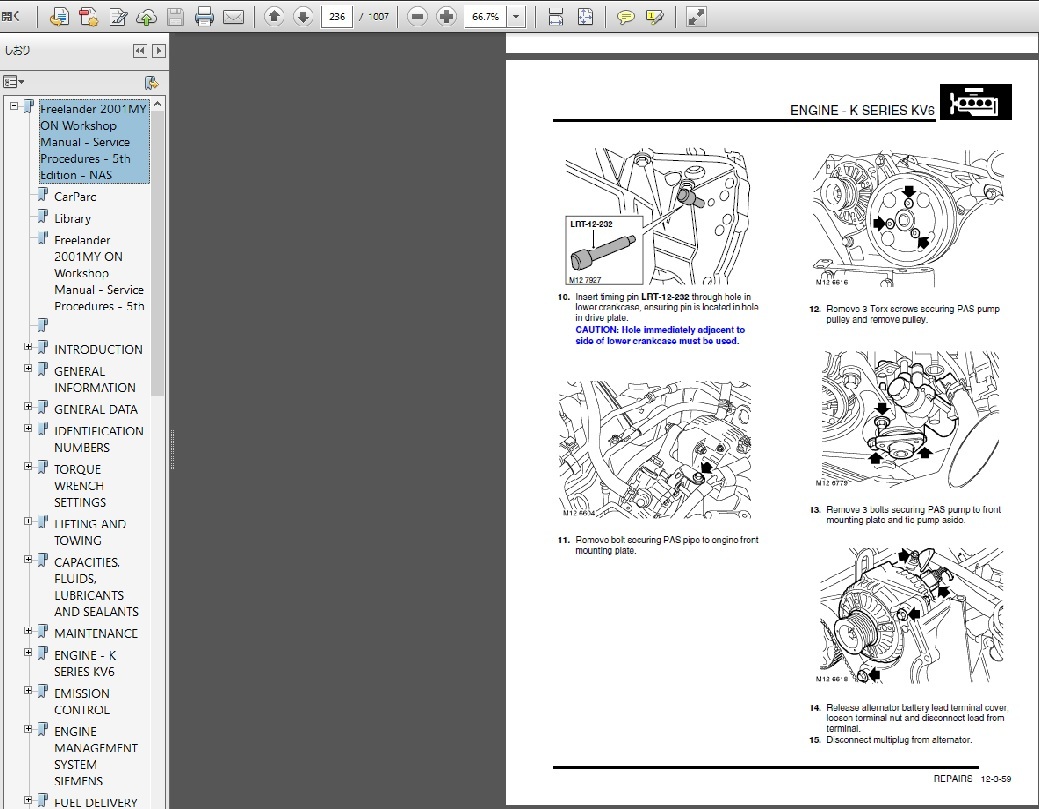
Task: Zoom out with the minus button
Action: [x=417, y=17]
